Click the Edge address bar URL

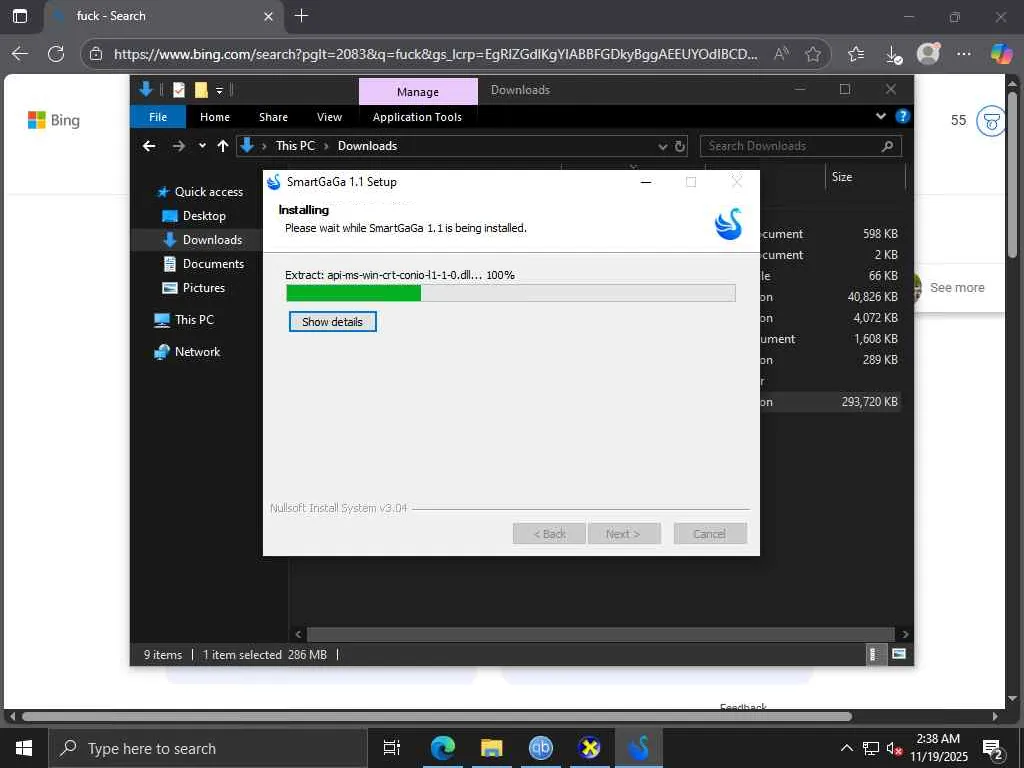[436, 54]
